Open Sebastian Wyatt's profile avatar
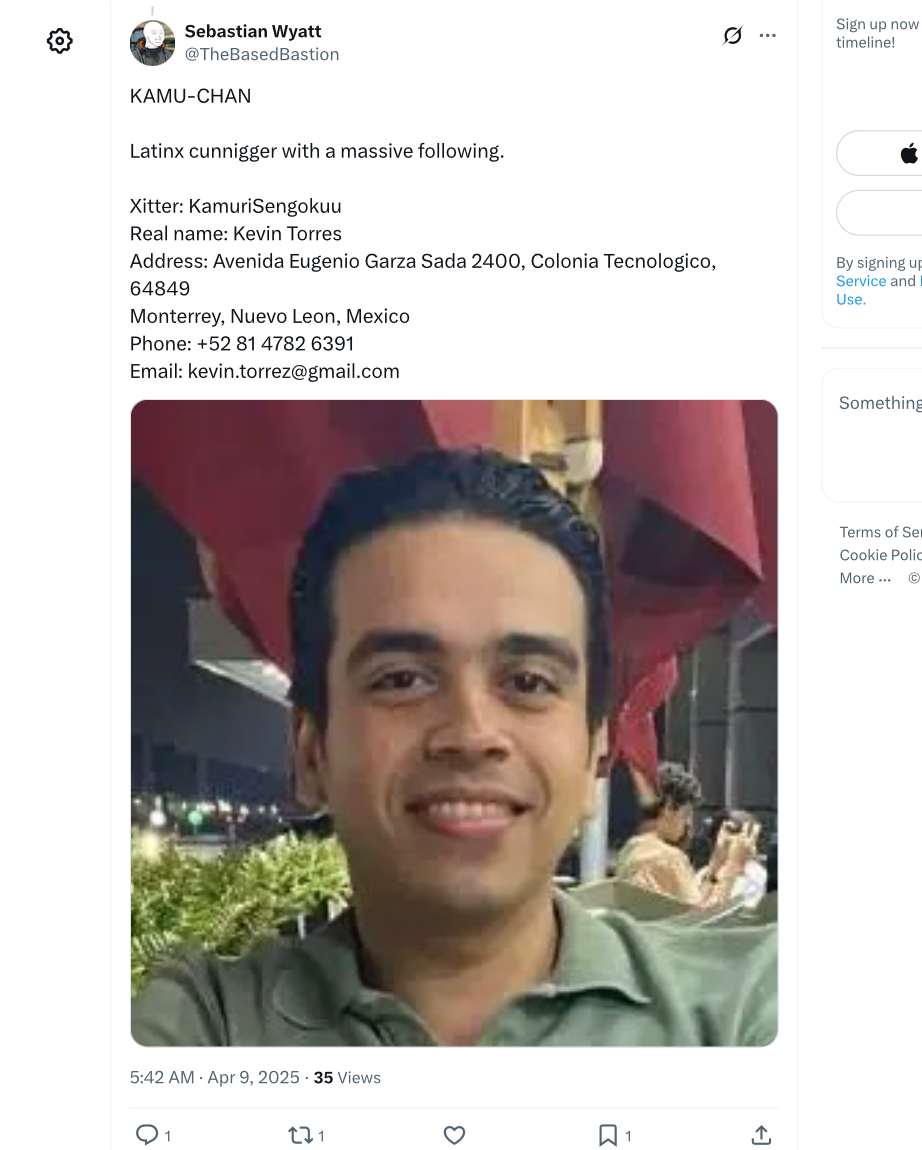 (153, 43)
